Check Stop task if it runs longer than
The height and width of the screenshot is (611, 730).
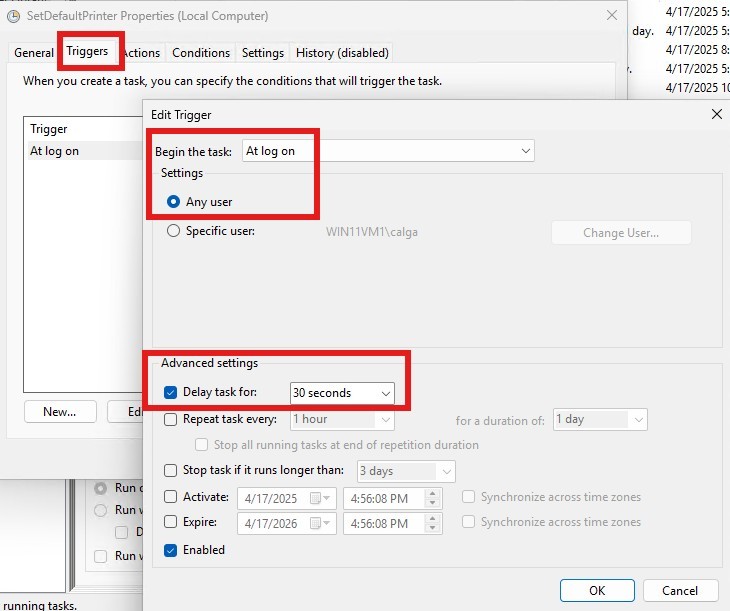click(171, 470)
